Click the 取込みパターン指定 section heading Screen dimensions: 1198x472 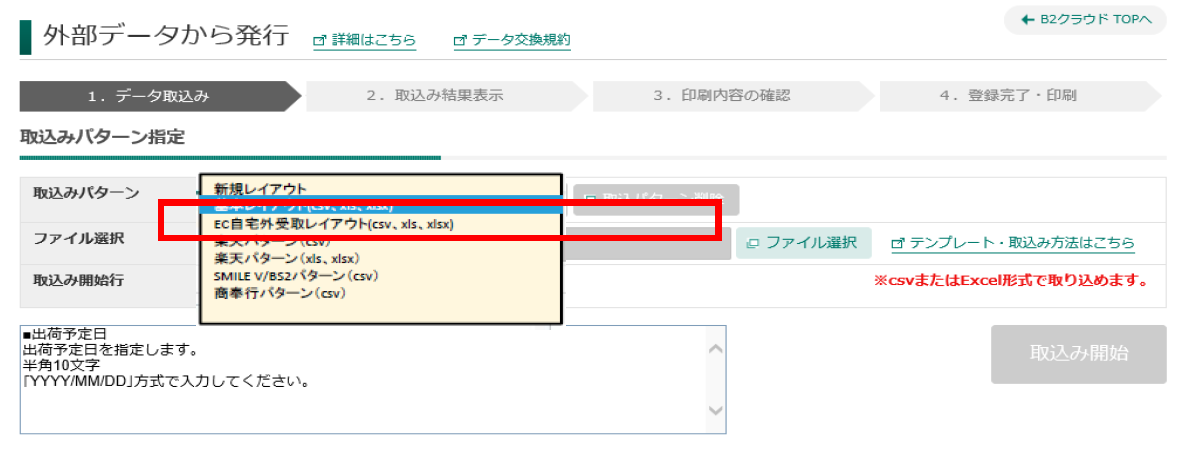click(102, 137)
